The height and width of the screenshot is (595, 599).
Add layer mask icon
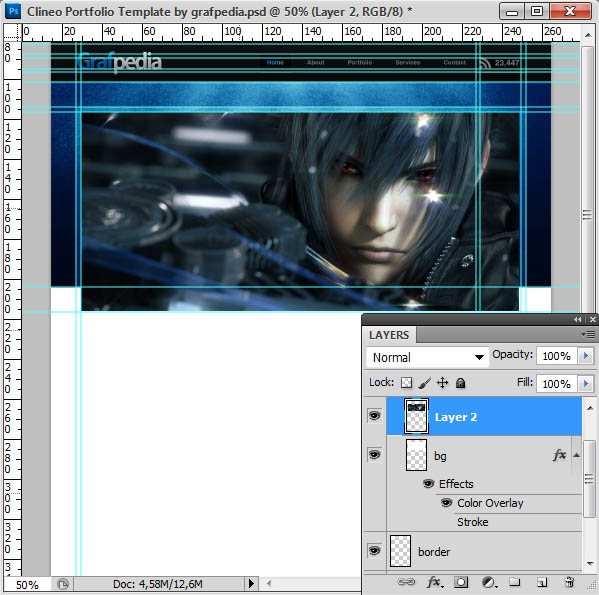click(x=461, y=582)
